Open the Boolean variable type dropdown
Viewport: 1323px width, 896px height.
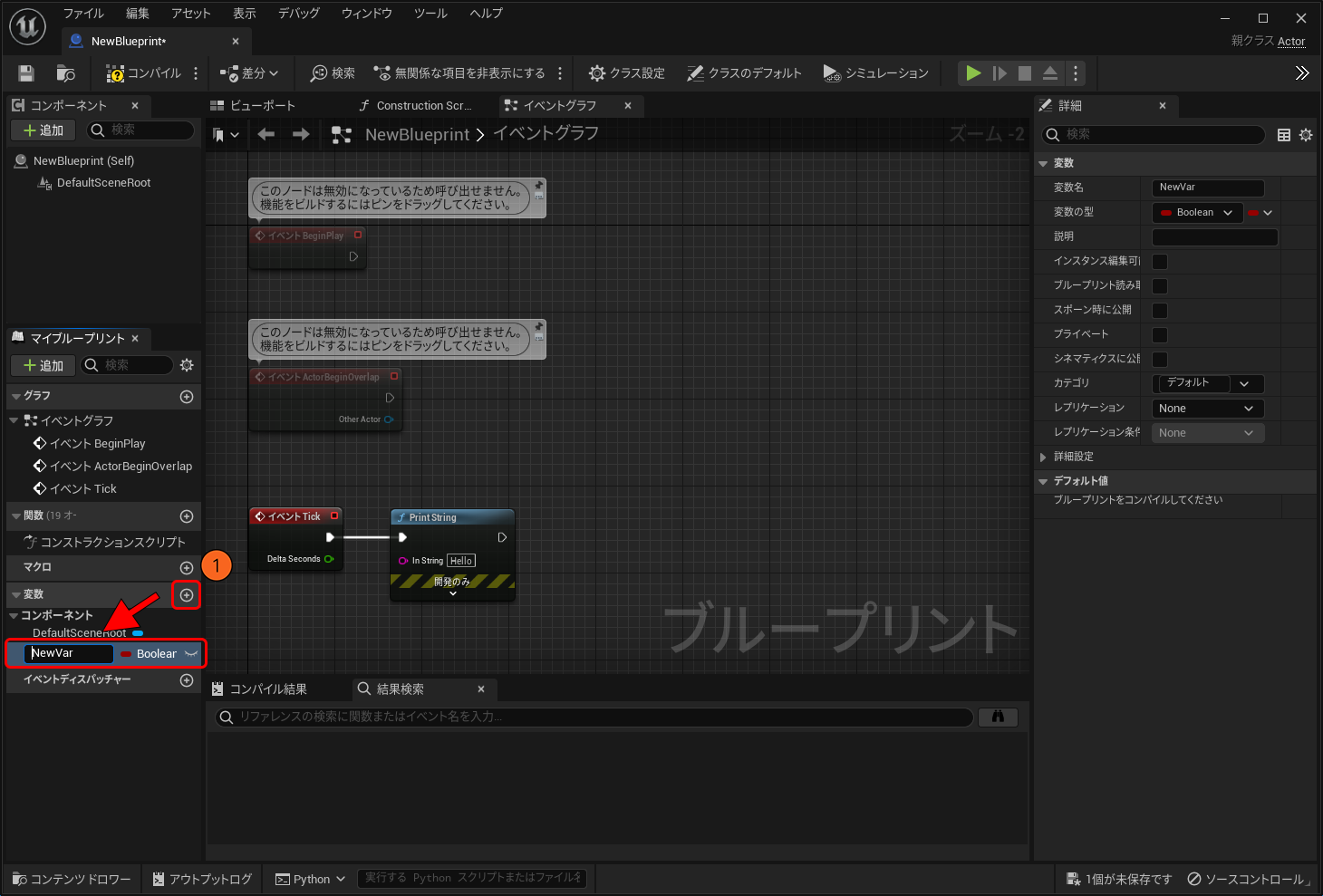click(1196, 213)
